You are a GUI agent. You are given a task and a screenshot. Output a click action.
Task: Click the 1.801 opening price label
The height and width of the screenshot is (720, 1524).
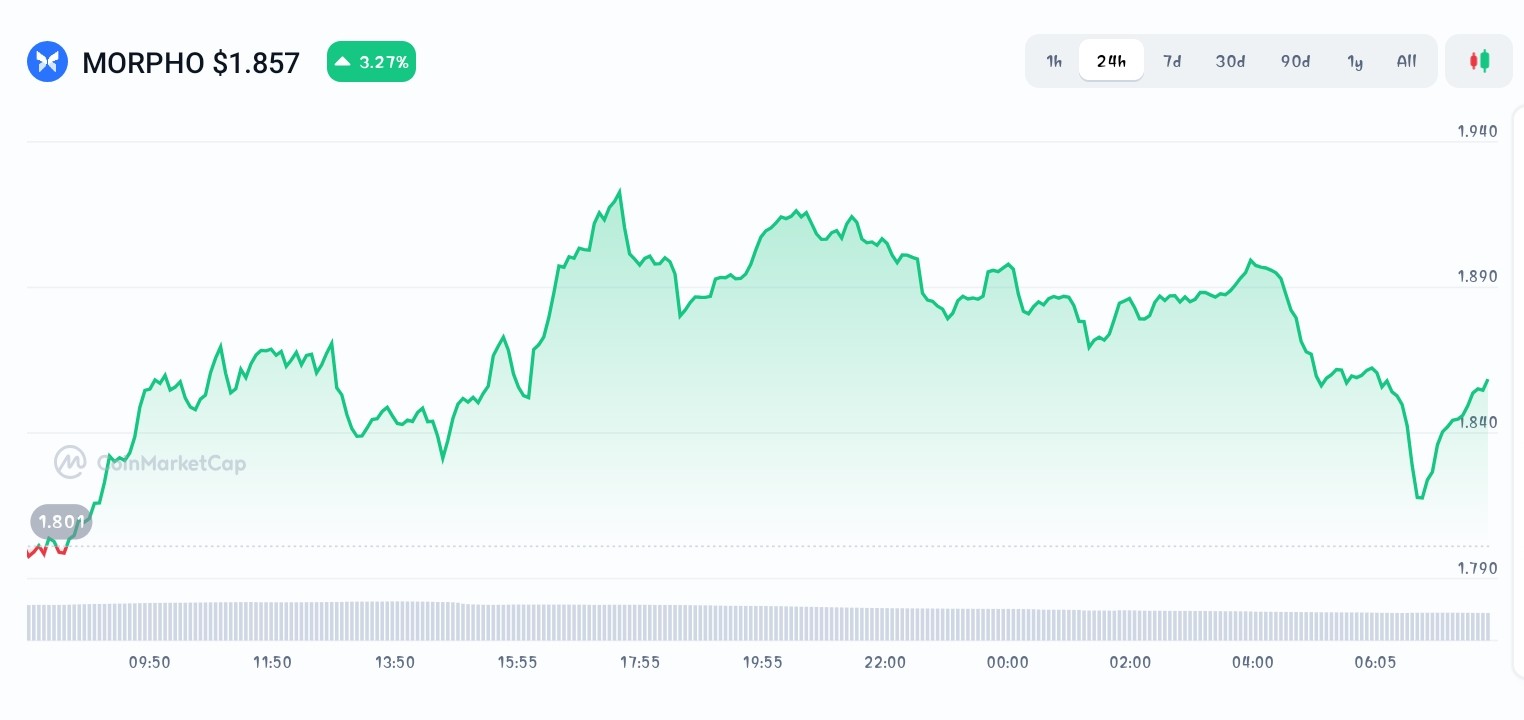point(61,521)
